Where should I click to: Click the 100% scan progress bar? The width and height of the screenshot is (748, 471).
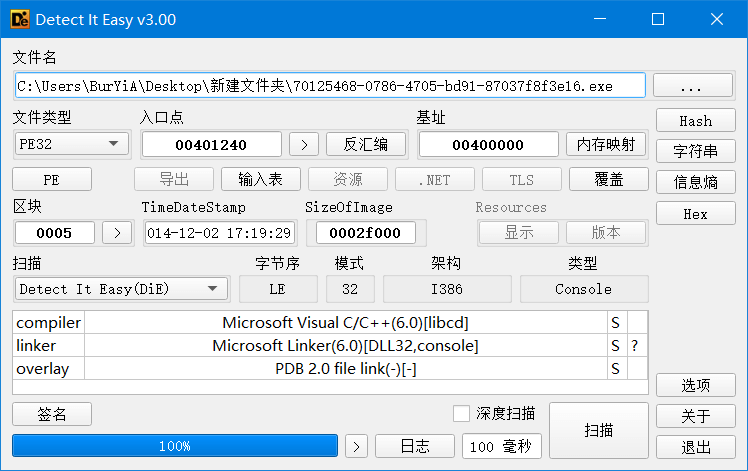175,446
